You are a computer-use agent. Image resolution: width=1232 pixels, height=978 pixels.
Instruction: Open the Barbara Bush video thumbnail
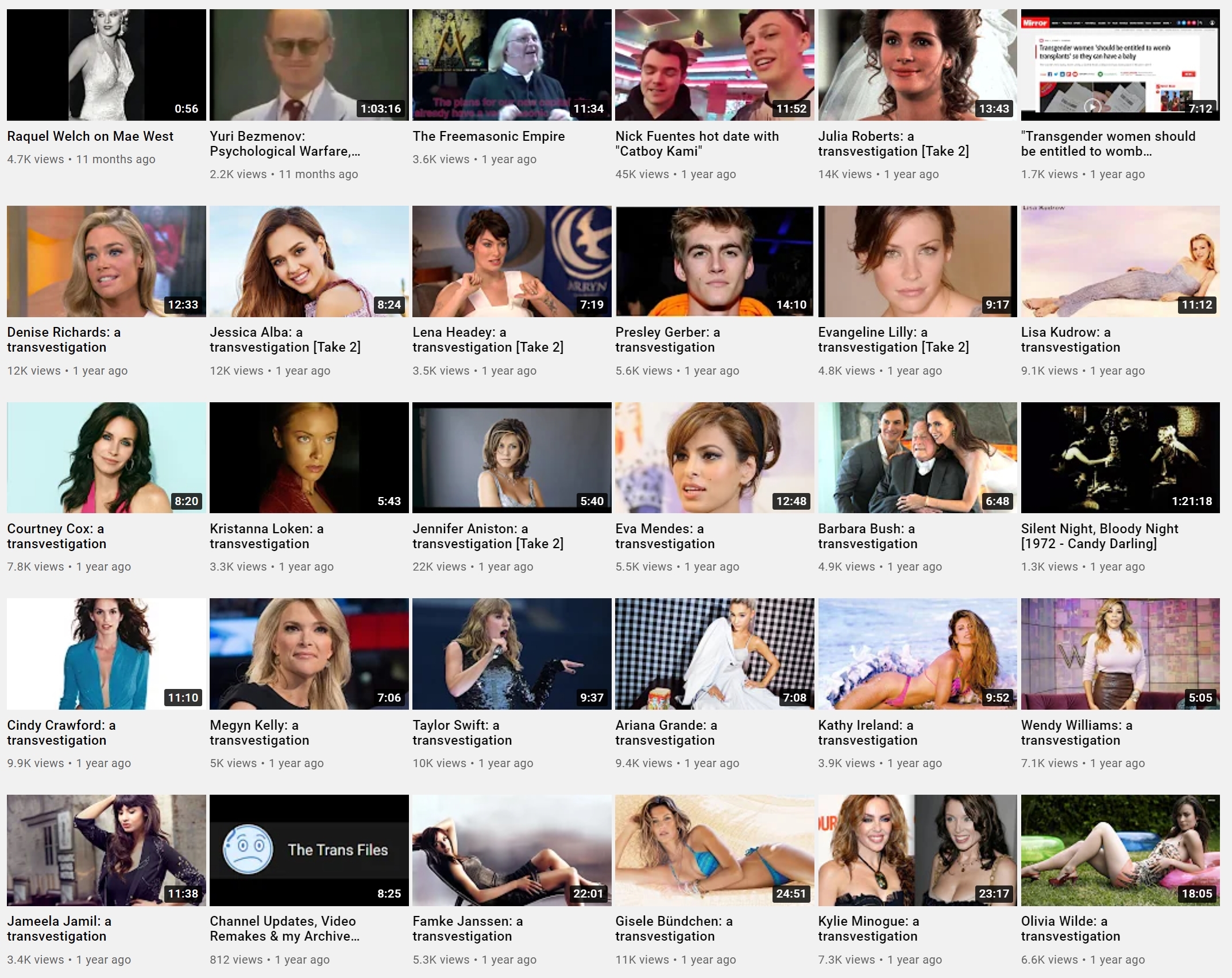coord(917,457)
